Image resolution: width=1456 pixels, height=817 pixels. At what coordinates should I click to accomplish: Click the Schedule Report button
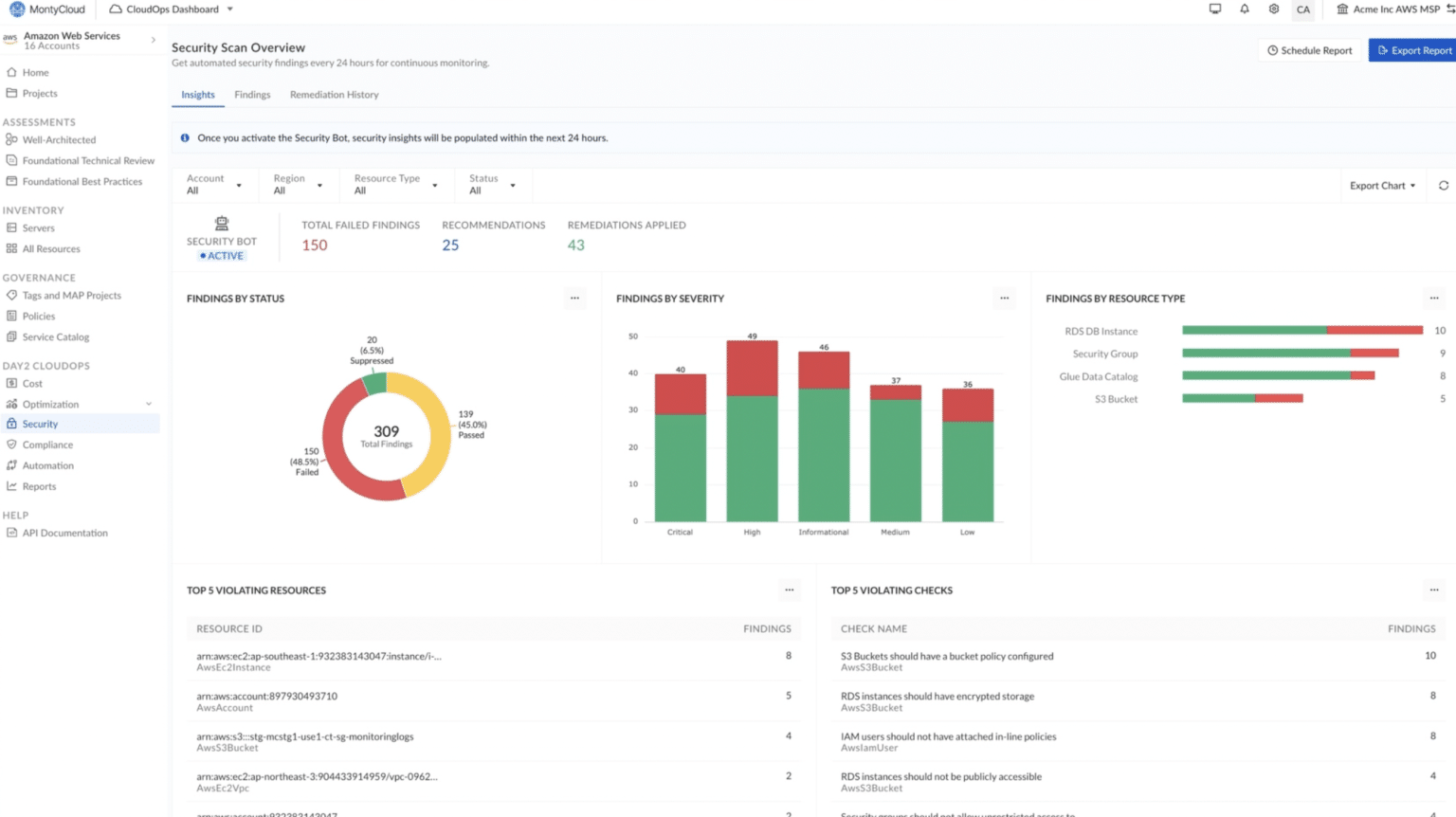[x=1310, y=50]
